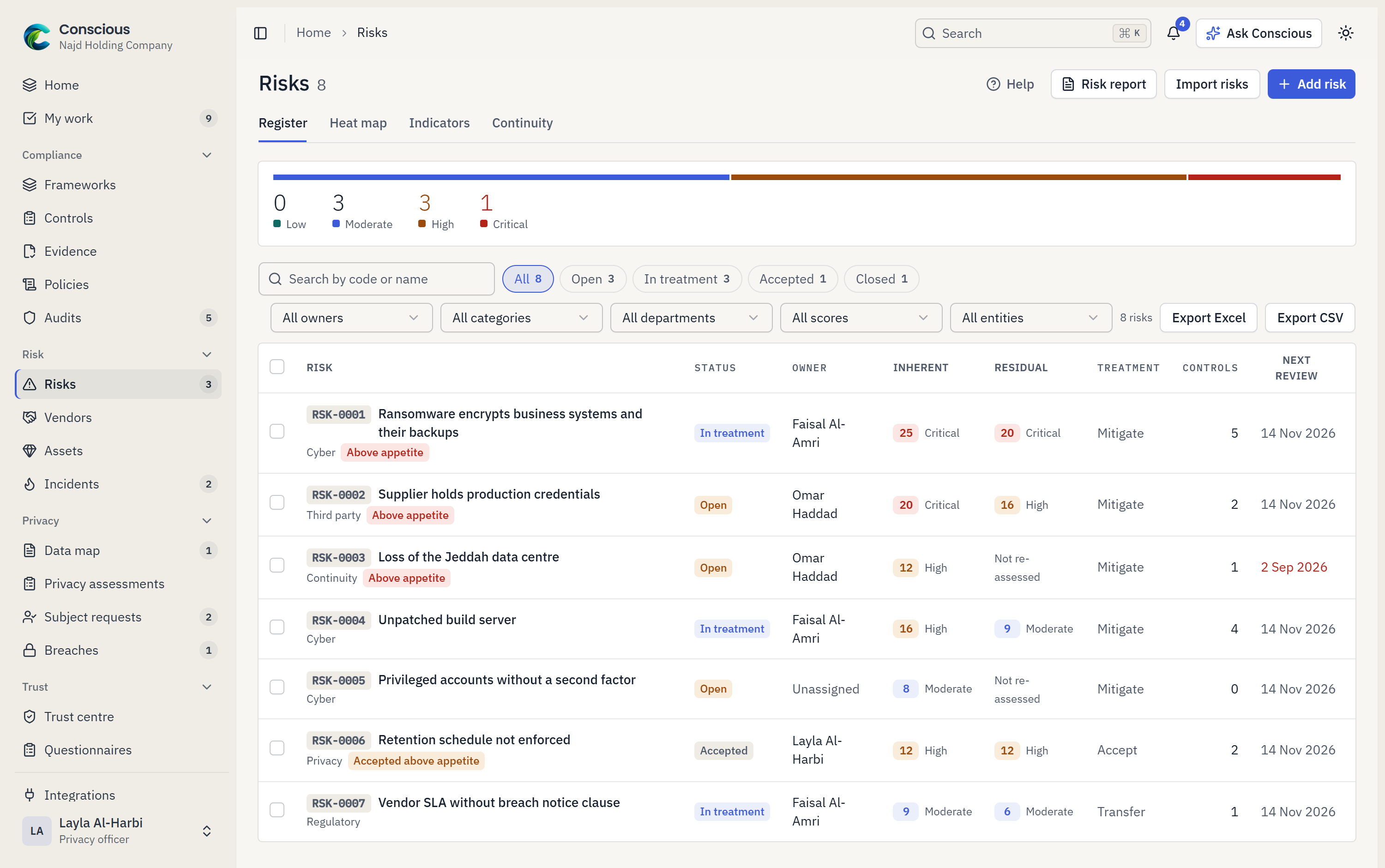
Task: Click the search by code or name field
Action: (x=377, y=279)
